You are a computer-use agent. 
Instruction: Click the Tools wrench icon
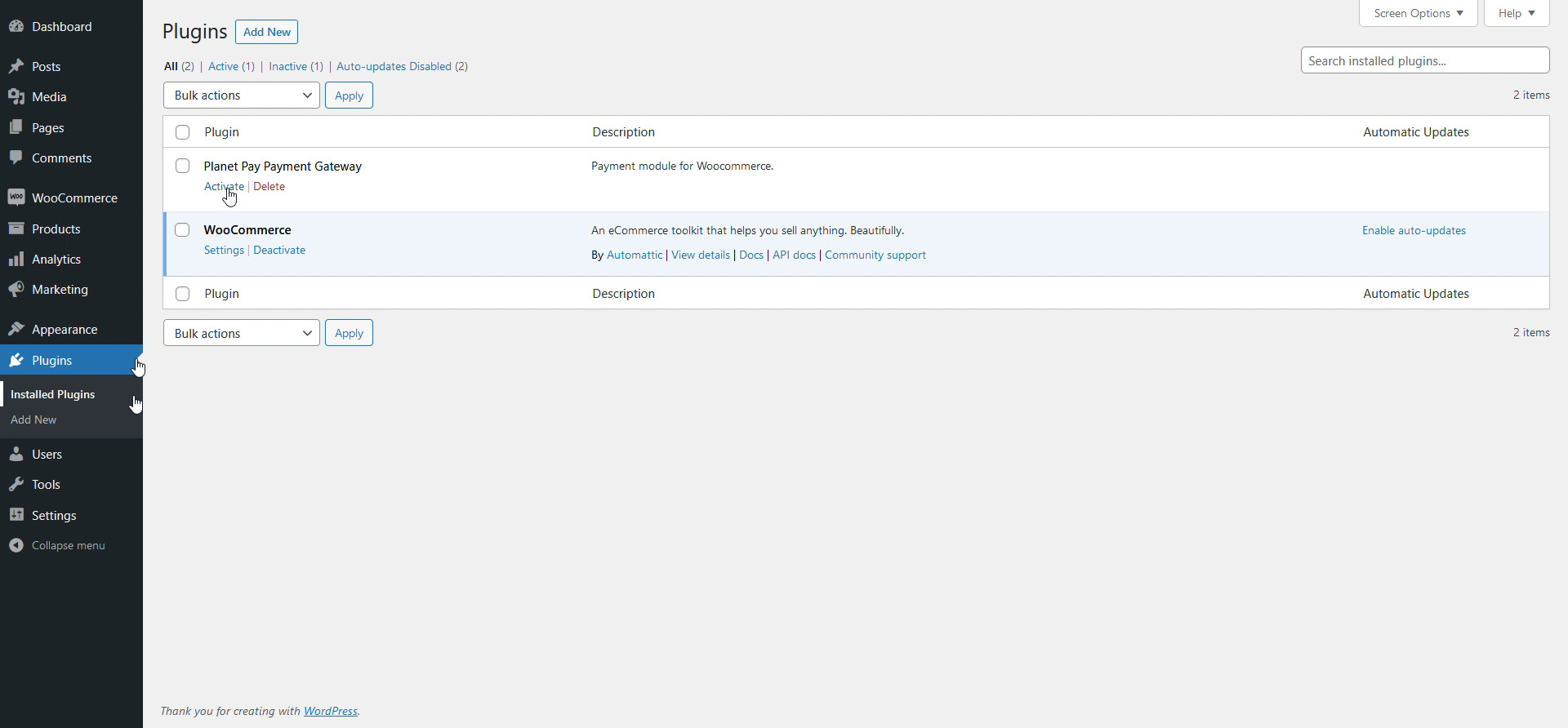tap(16, 484)
